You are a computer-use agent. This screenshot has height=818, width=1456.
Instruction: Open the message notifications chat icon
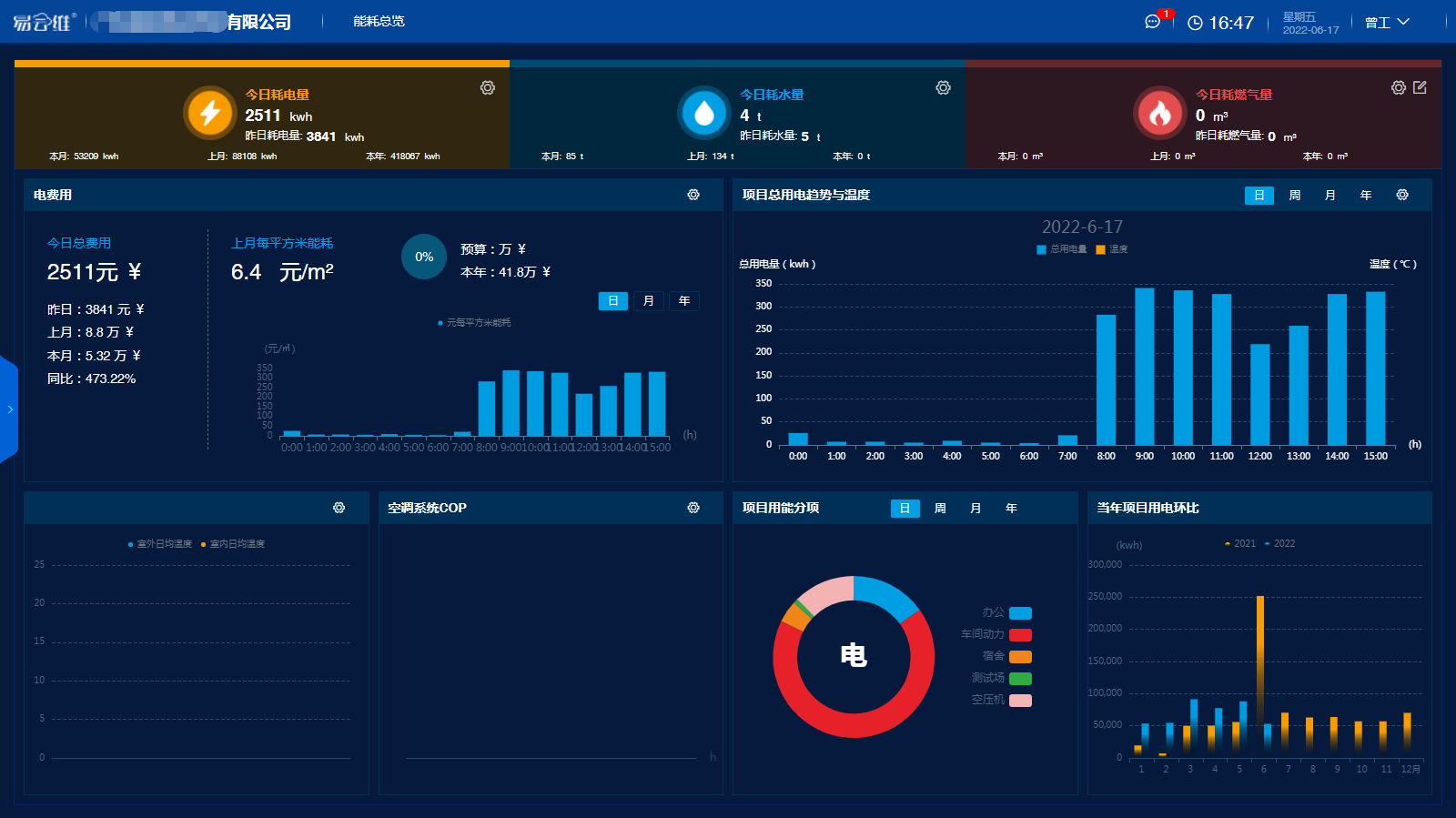1153,22
